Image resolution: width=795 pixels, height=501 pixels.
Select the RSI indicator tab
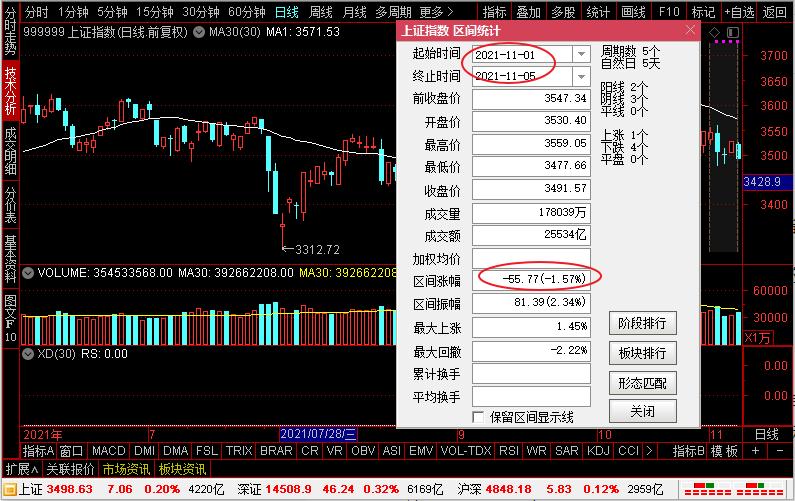tap(509, 450)
